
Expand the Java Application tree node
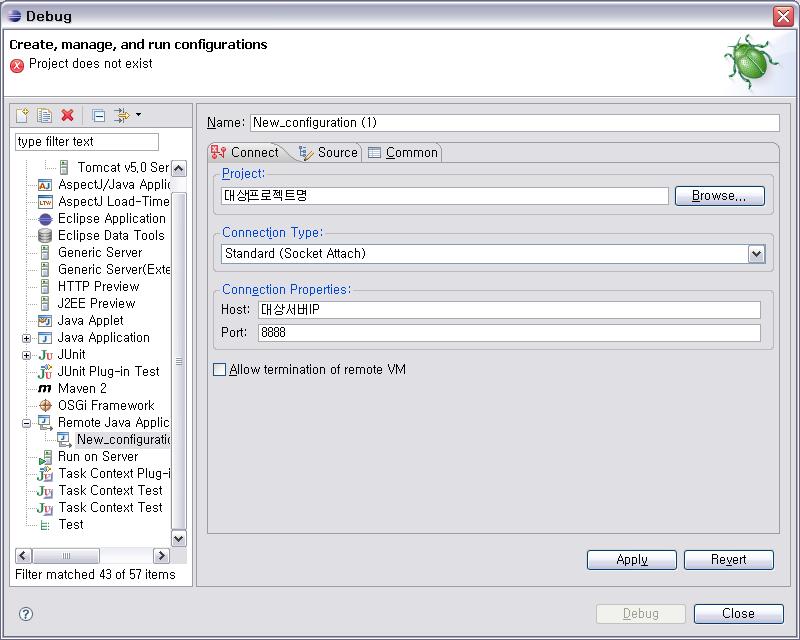[27, 338]
